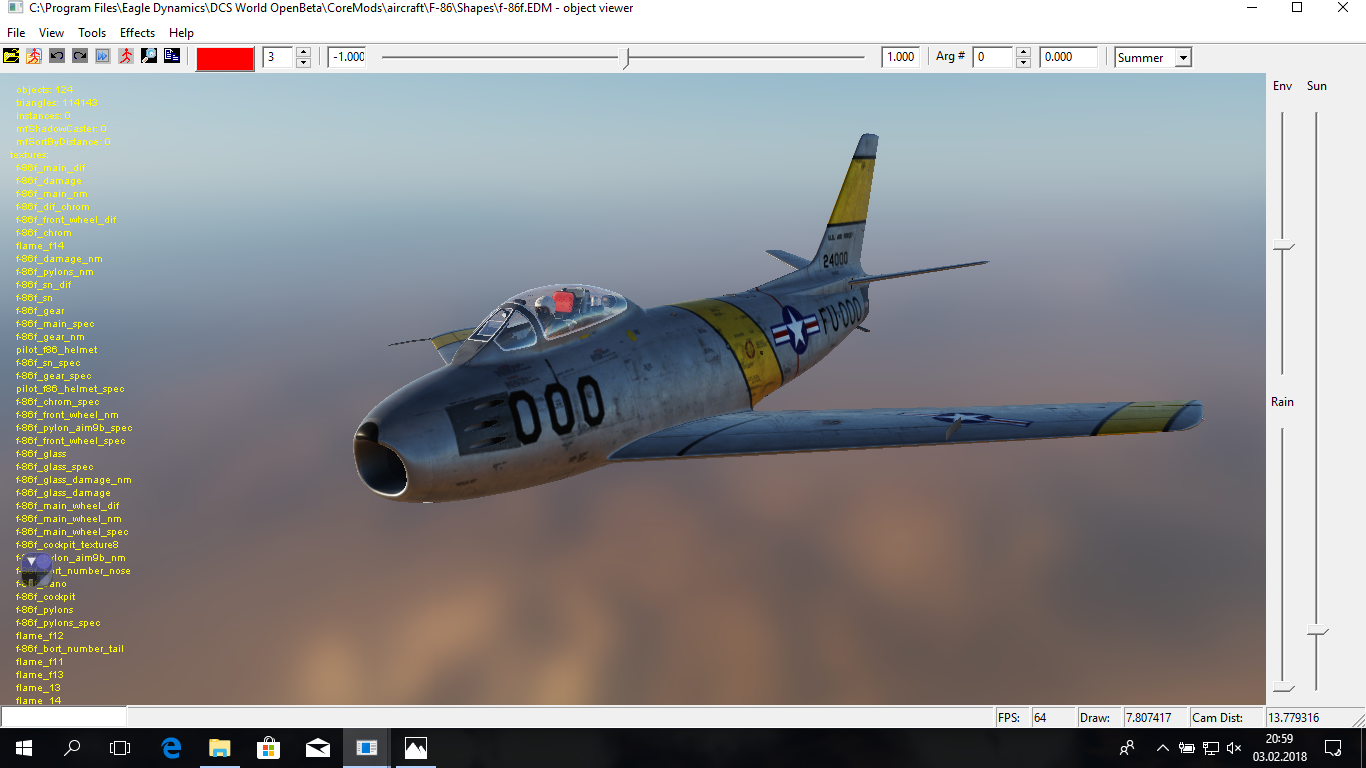
Task: Click the Draw value 7.807417
Action: pyautogui.click(x=1155, y=717)
